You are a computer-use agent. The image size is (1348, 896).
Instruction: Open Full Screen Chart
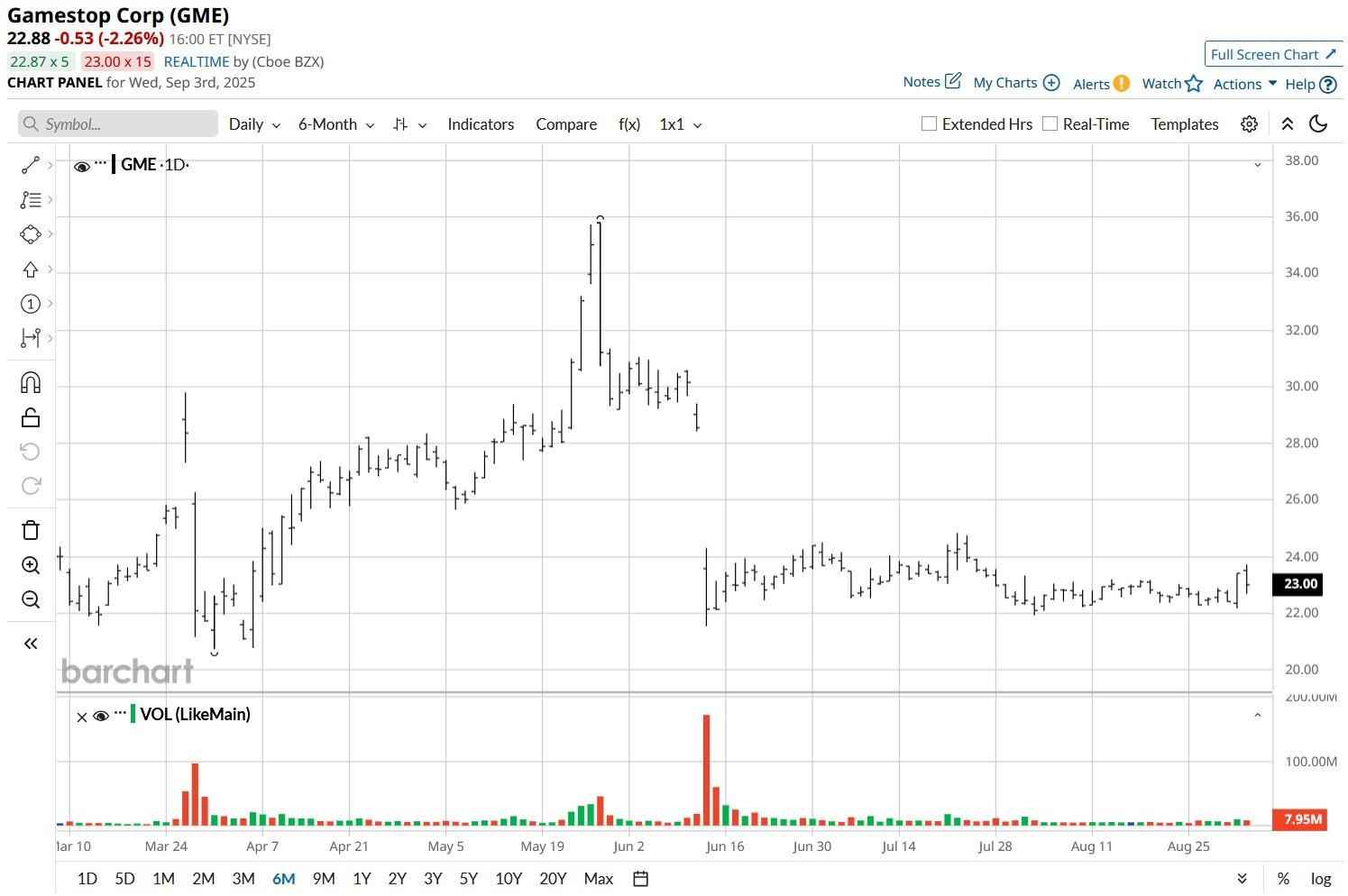pos(1273,54)
